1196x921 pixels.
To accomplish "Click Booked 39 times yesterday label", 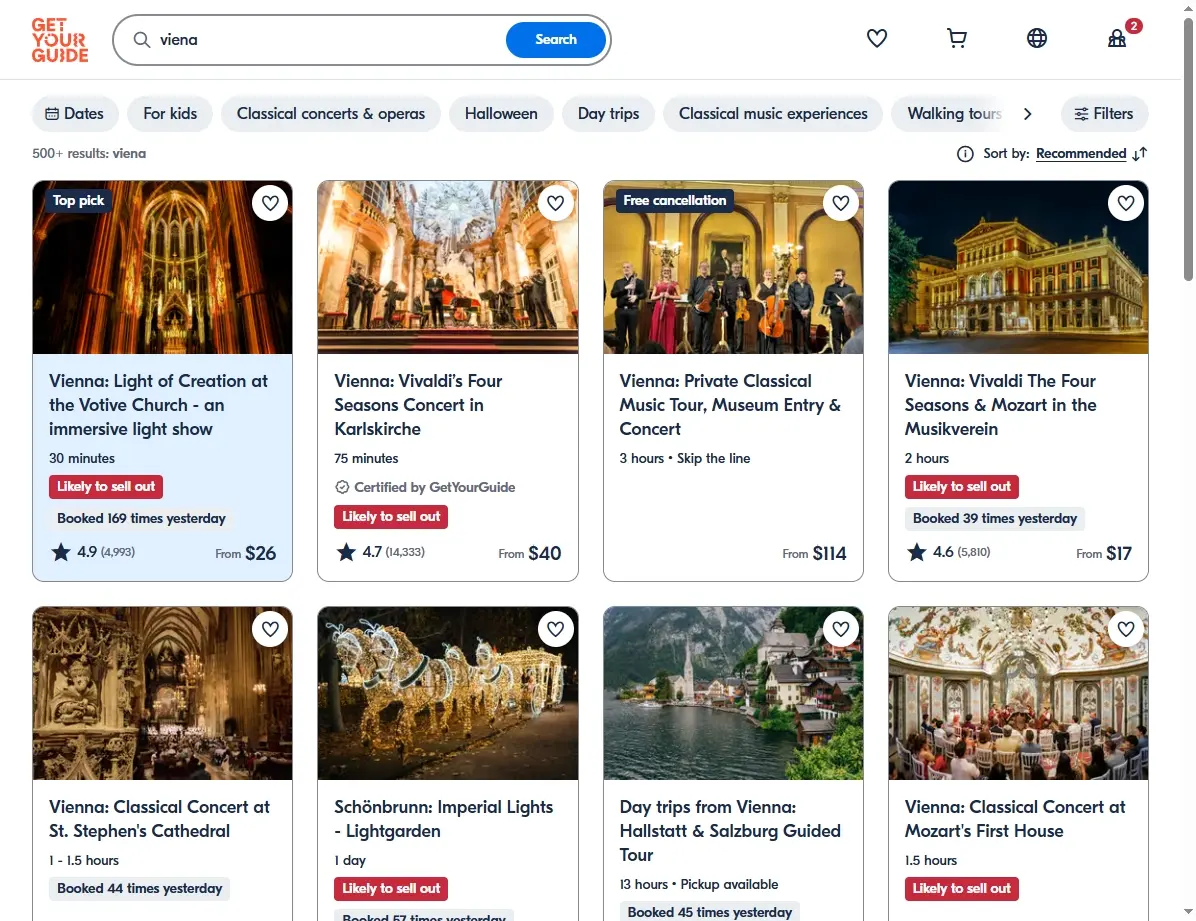I will [995, 518].
